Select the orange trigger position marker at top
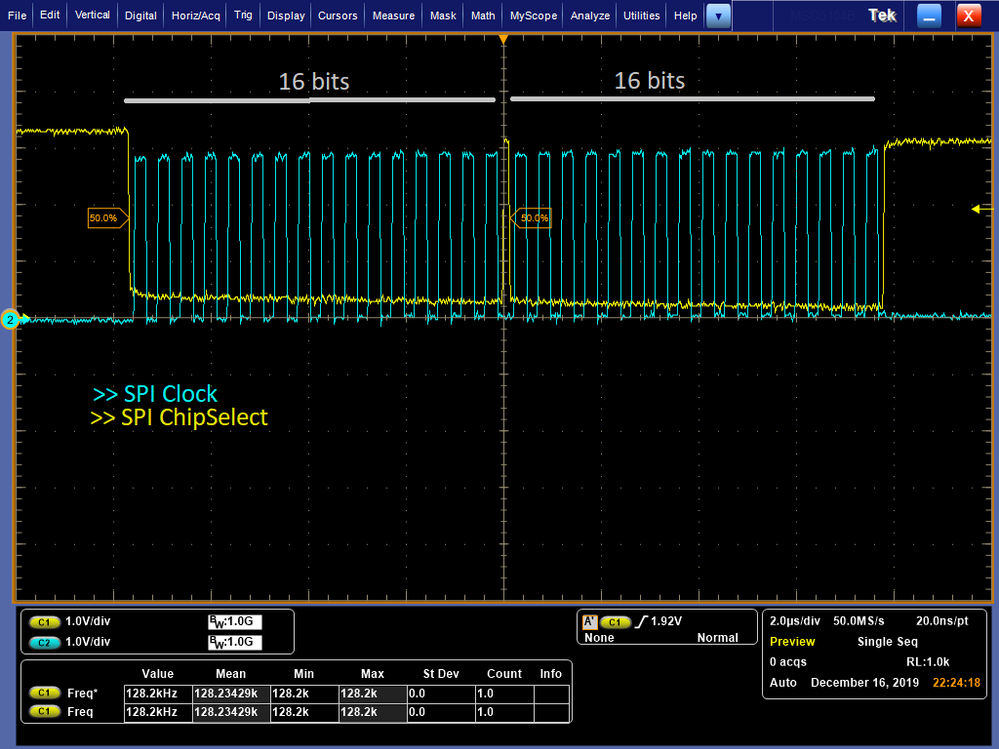The width and height of the screenshot is (999, 749). click(x=503, y=39)
